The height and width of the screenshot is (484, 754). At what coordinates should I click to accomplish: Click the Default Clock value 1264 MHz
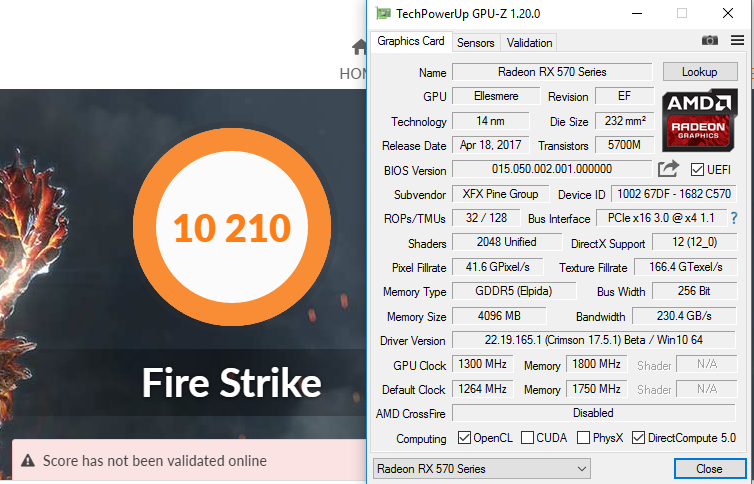pyautogui.click(x=483, y=389)
